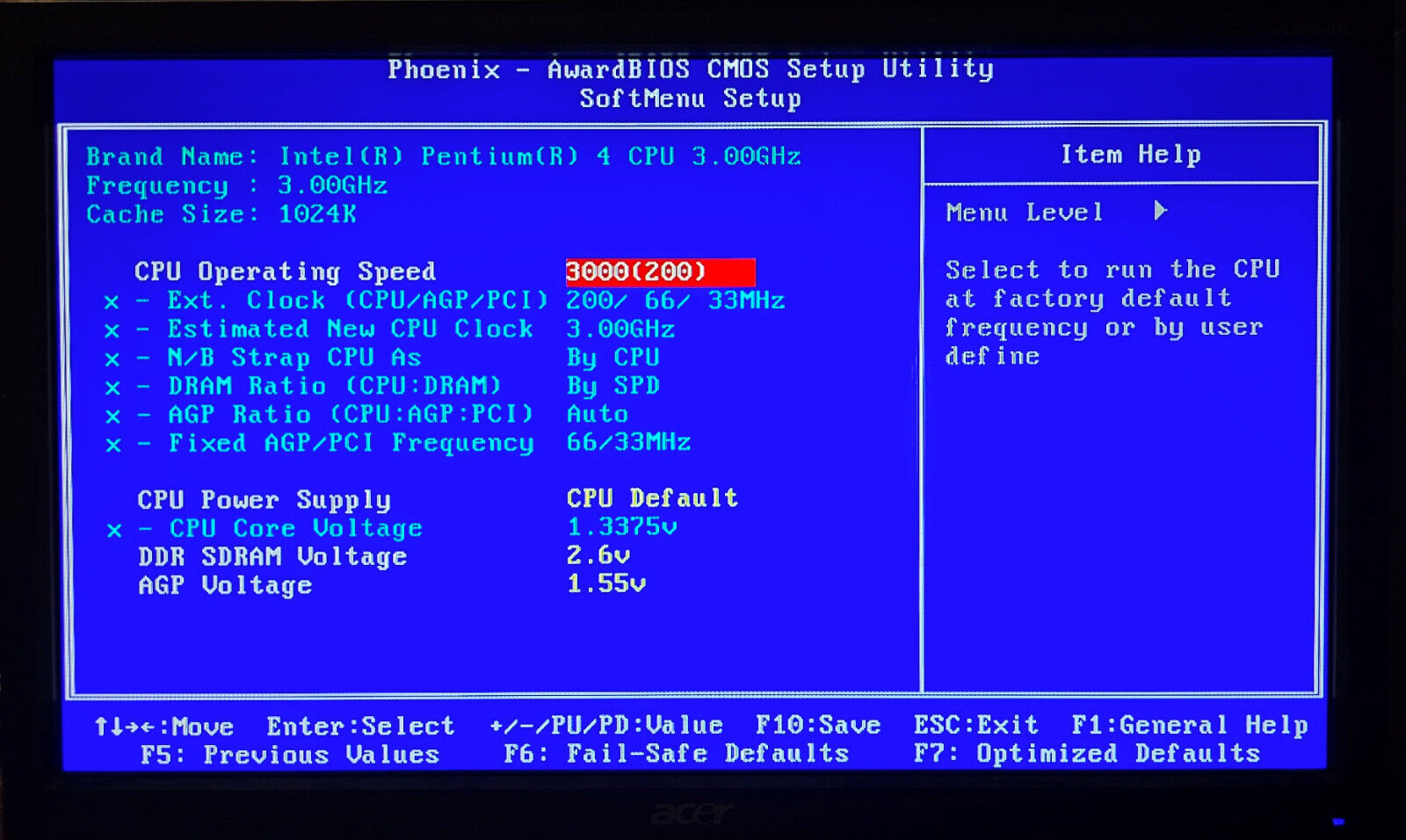Click the Cache Size: 1024K line
1406x840 pixels.
(221, 214)
